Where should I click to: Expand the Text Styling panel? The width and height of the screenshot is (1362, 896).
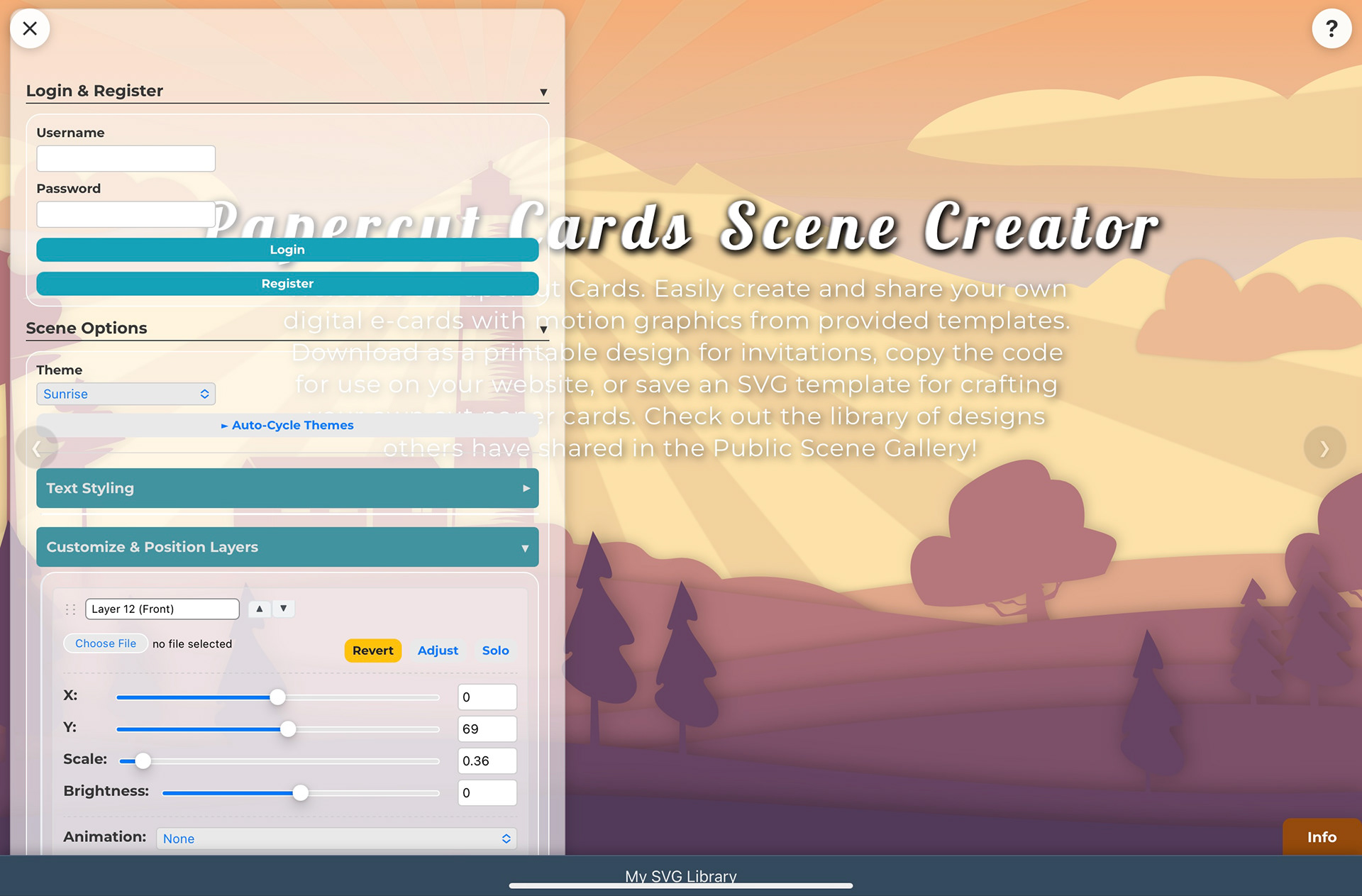coord(287,488)
